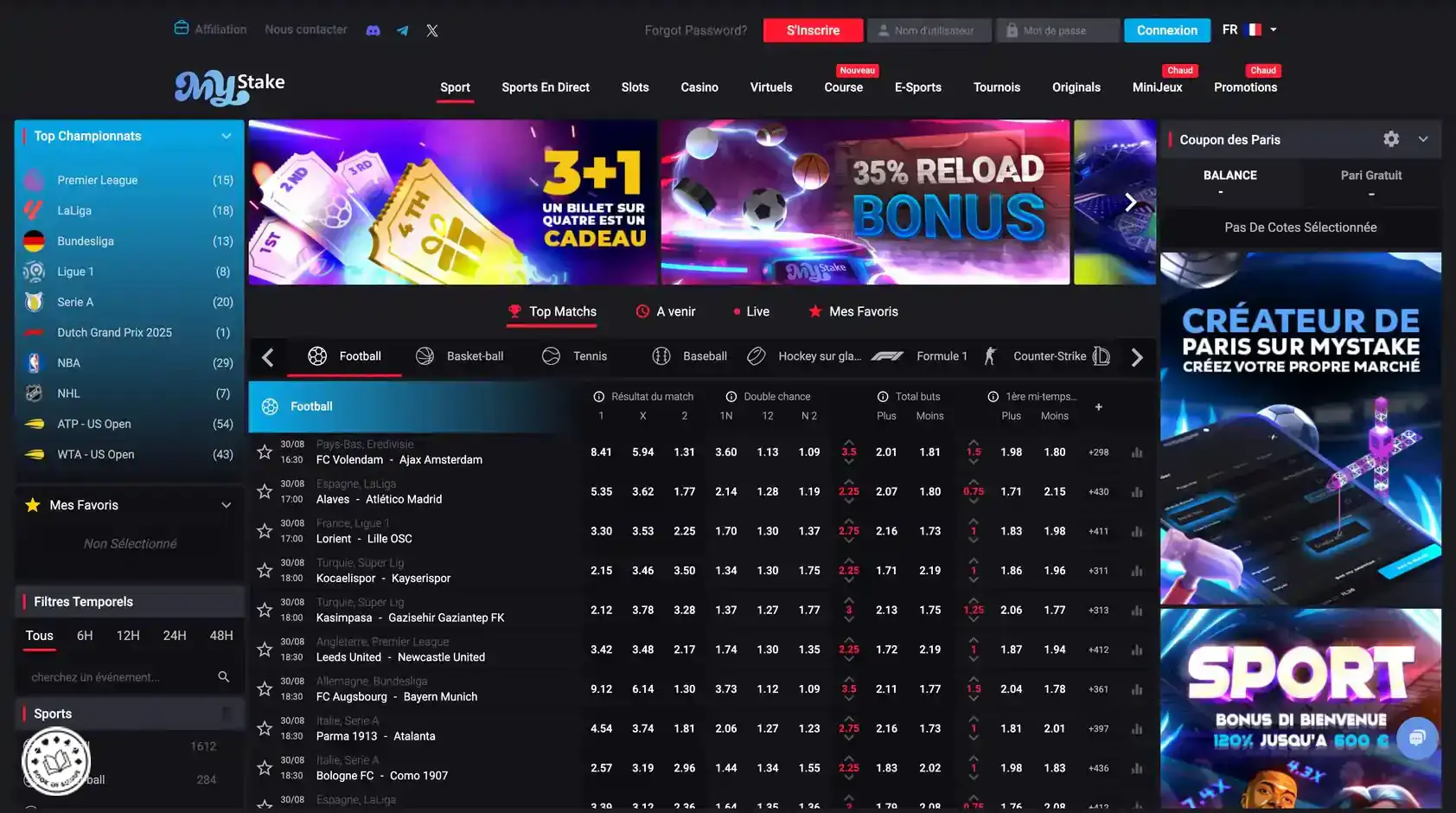Viewport: 1456px width, 813px height.
Task: Open the Telegram icon link
Action: point(402,30)
